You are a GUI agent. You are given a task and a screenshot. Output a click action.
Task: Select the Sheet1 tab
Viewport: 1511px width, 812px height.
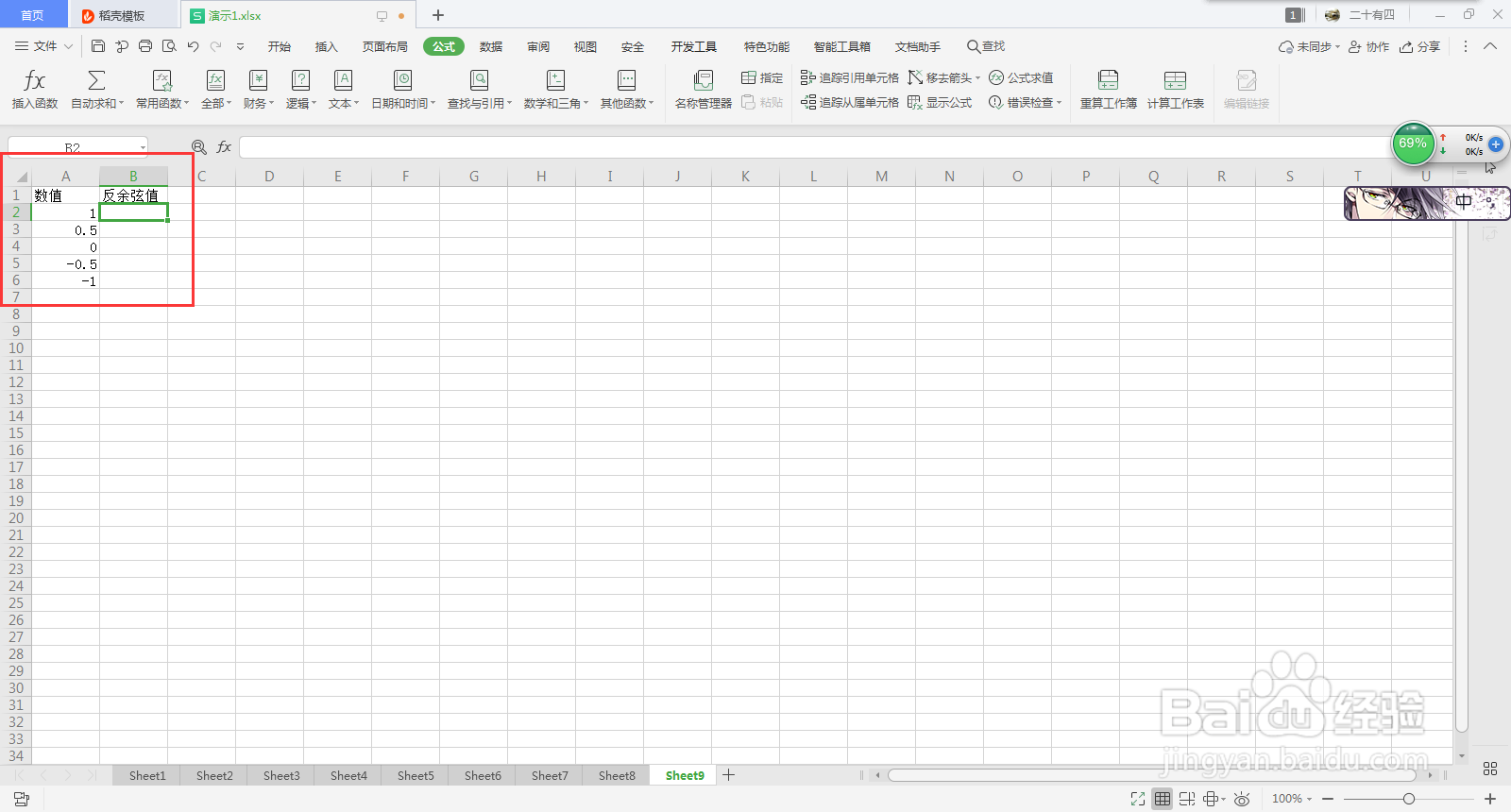coord(147,775)
